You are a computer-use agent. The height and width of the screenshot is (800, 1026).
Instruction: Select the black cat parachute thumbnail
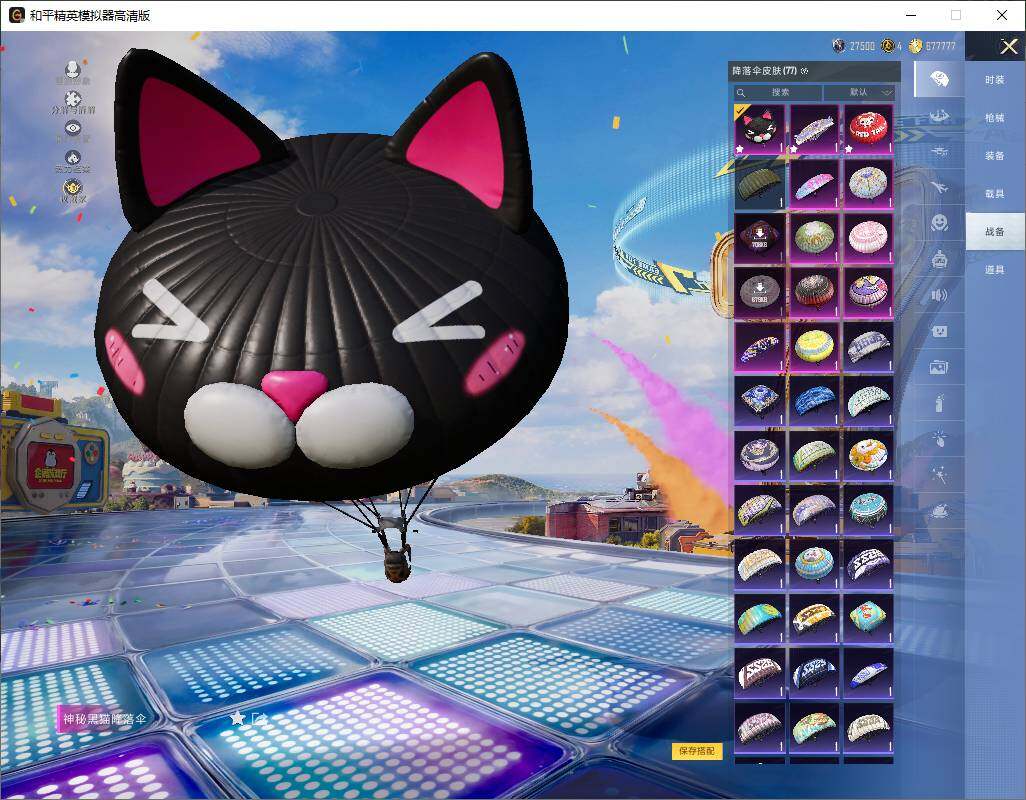pos(759,130)
